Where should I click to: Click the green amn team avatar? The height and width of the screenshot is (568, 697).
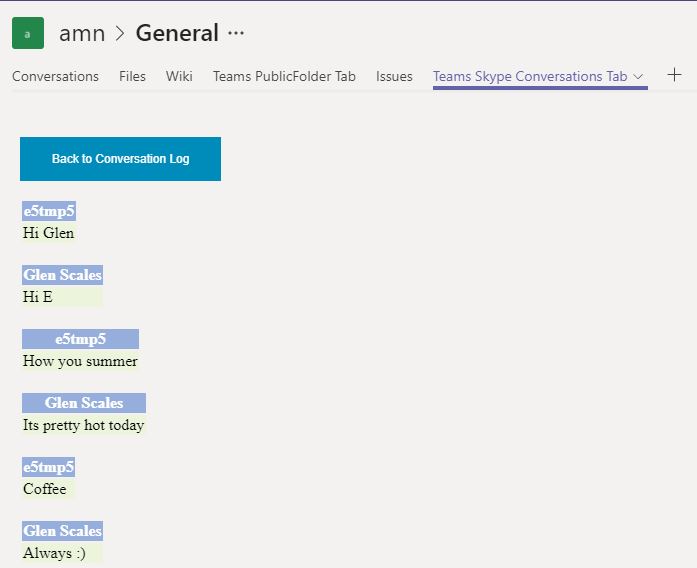click(28, 33)
